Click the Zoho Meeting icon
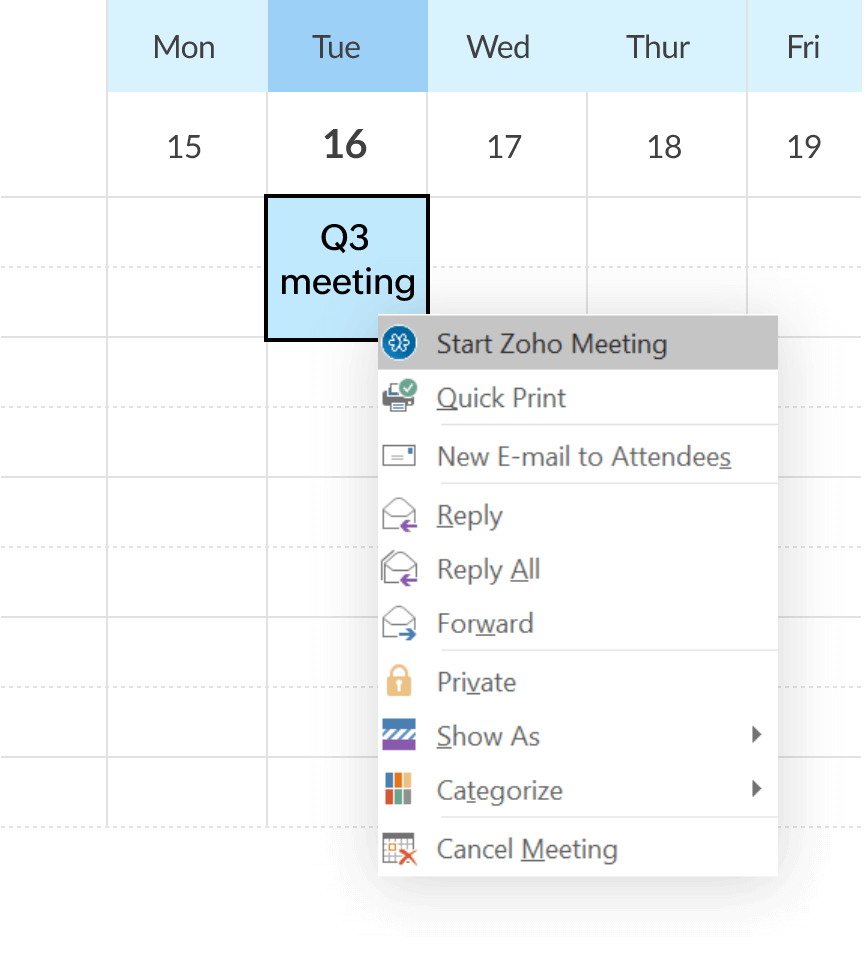868x973 pixels. (x=400, y=342)
